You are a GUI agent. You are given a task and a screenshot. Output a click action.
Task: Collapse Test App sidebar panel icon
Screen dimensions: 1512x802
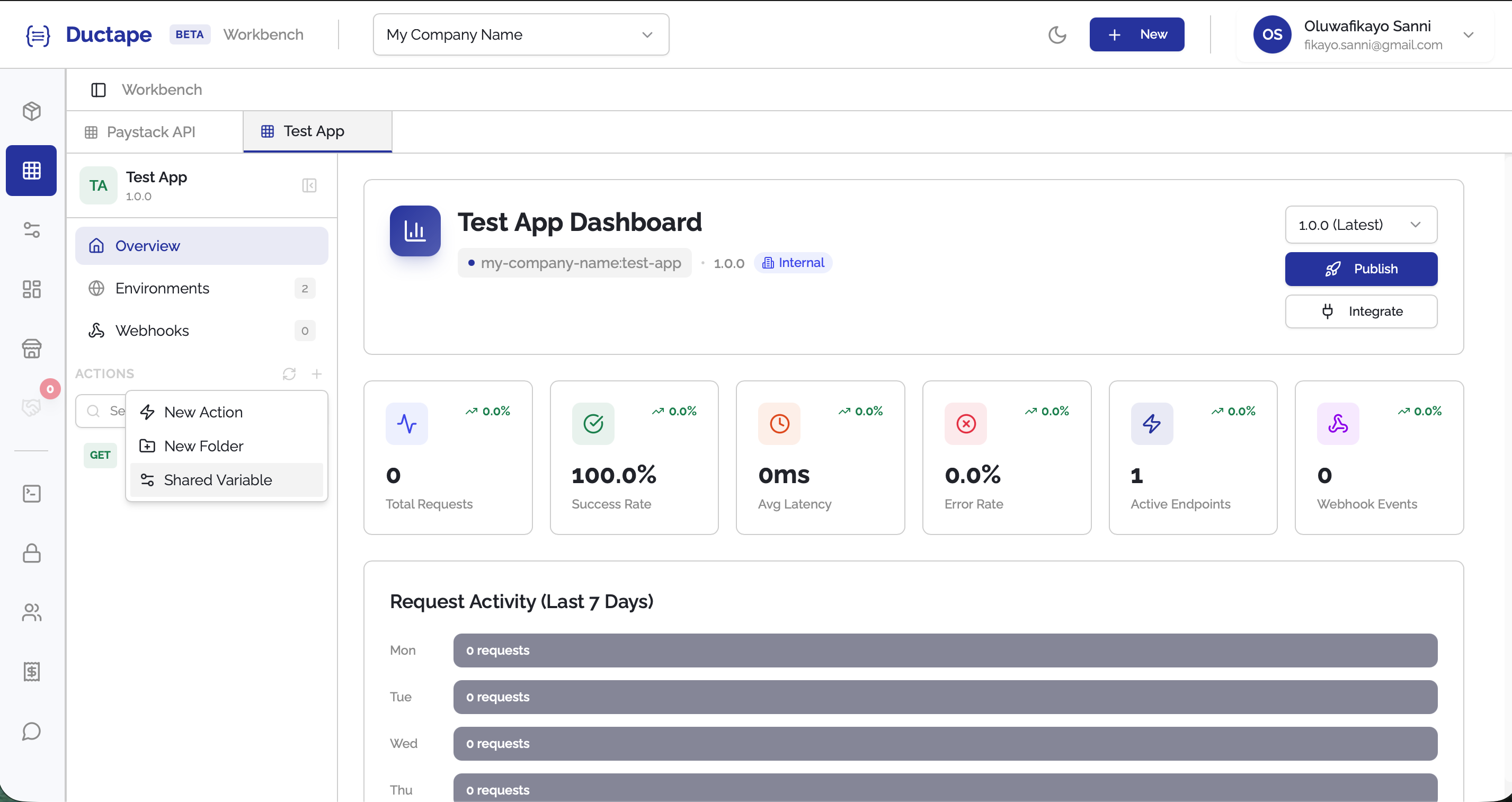[309, 186]
